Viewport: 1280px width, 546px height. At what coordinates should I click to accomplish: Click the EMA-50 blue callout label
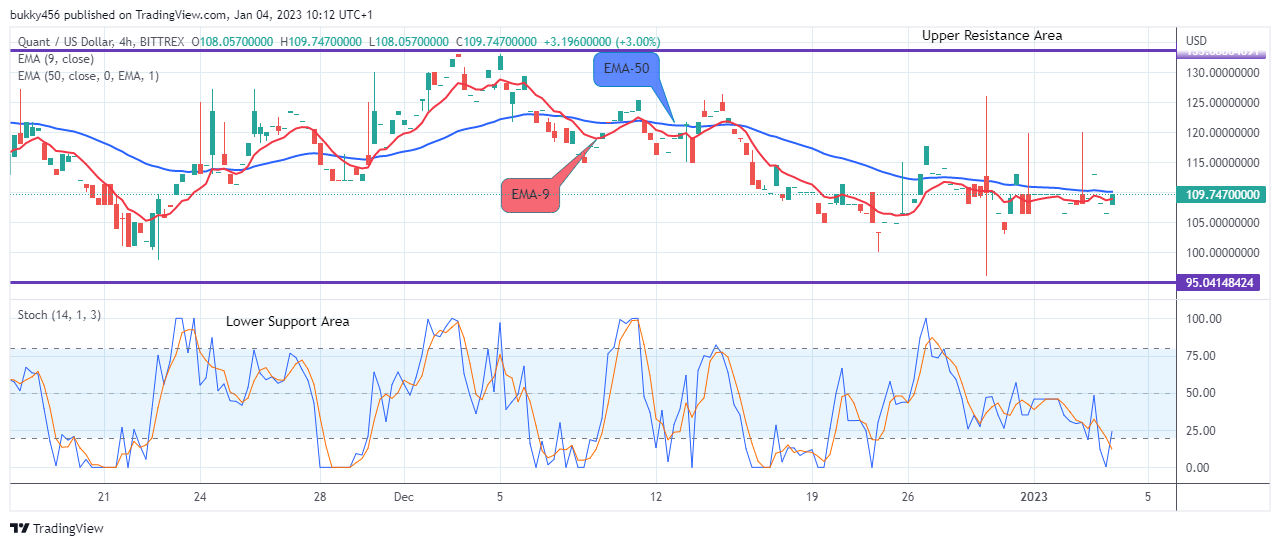tap(628, 69)
